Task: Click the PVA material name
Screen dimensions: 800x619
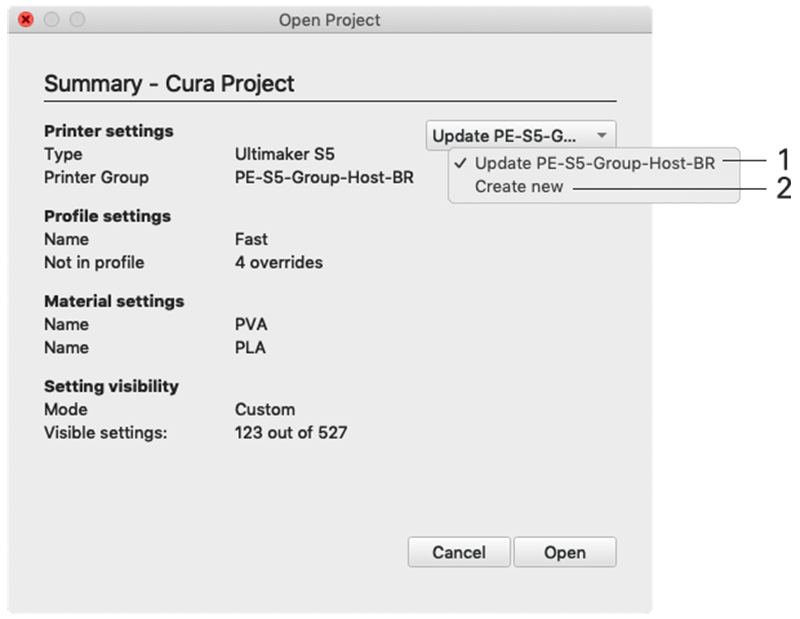Action: click(x=251, y=324)
